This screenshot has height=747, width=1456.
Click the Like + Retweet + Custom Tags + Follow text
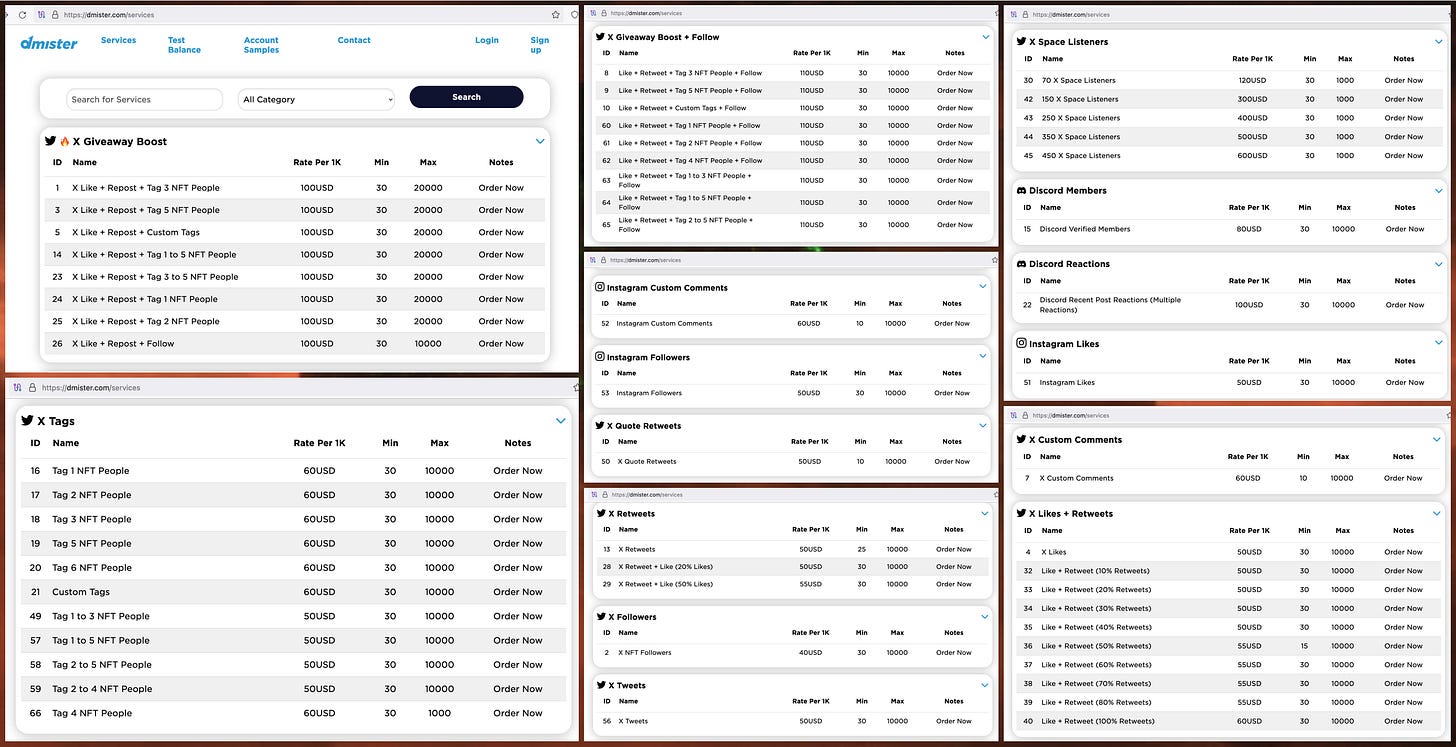pos(682,108)
